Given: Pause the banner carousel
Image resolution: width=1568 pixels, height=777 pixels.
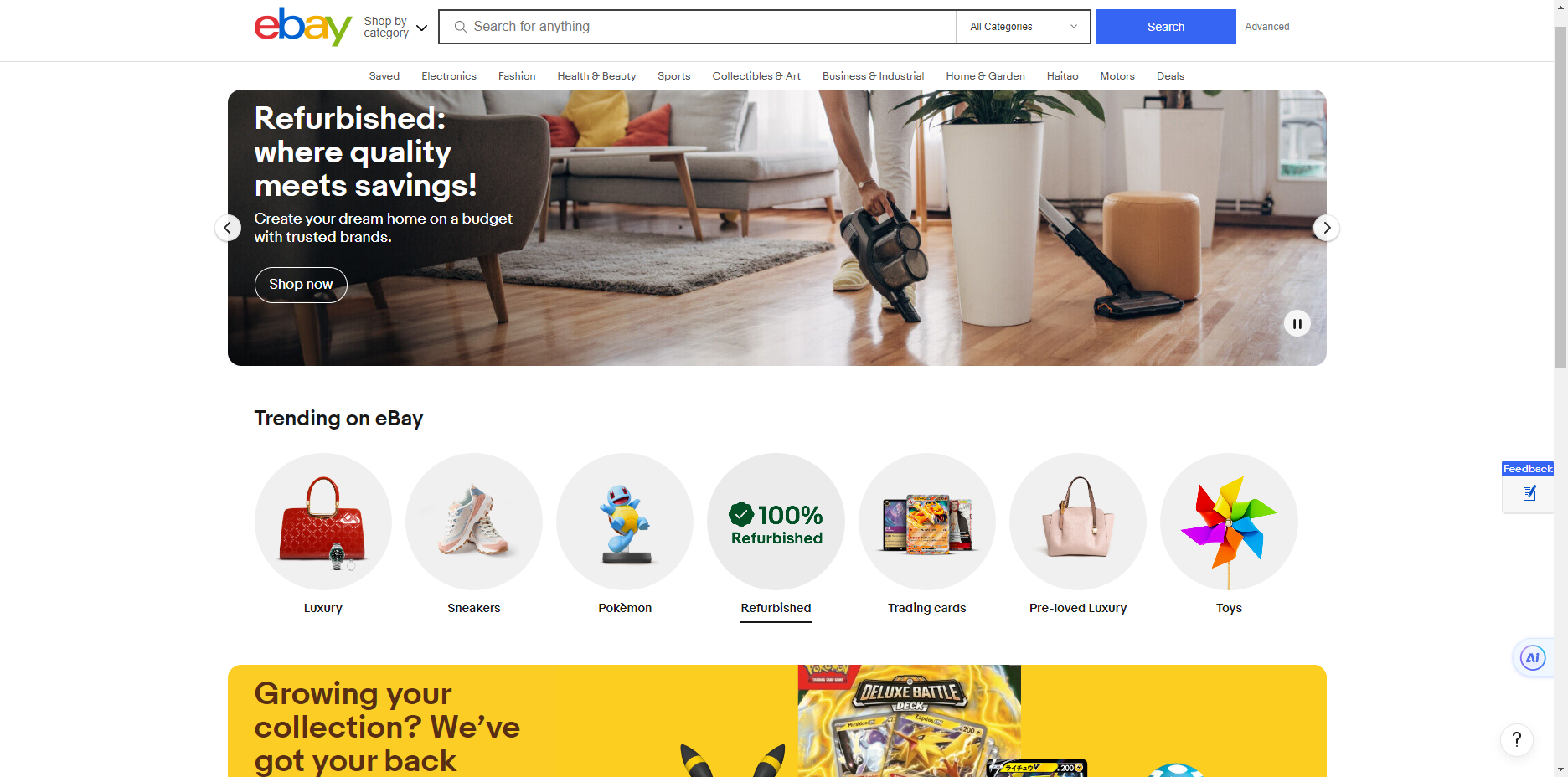Looking at the screenshot, I should tap(1297, 324).
